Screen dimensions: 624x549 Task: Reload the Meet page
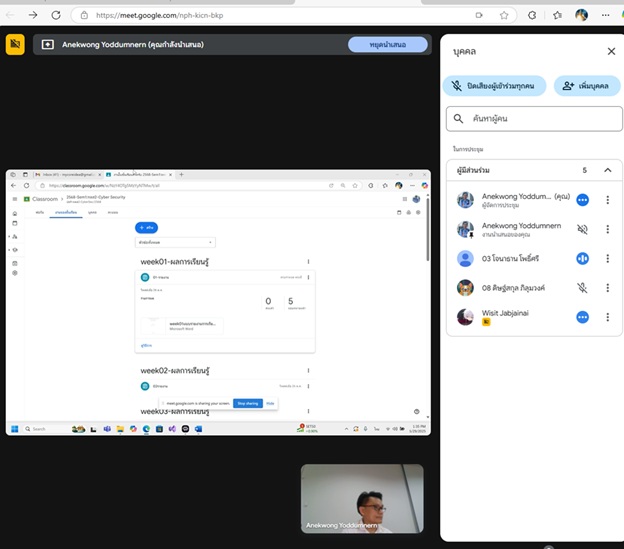[56, 15]
